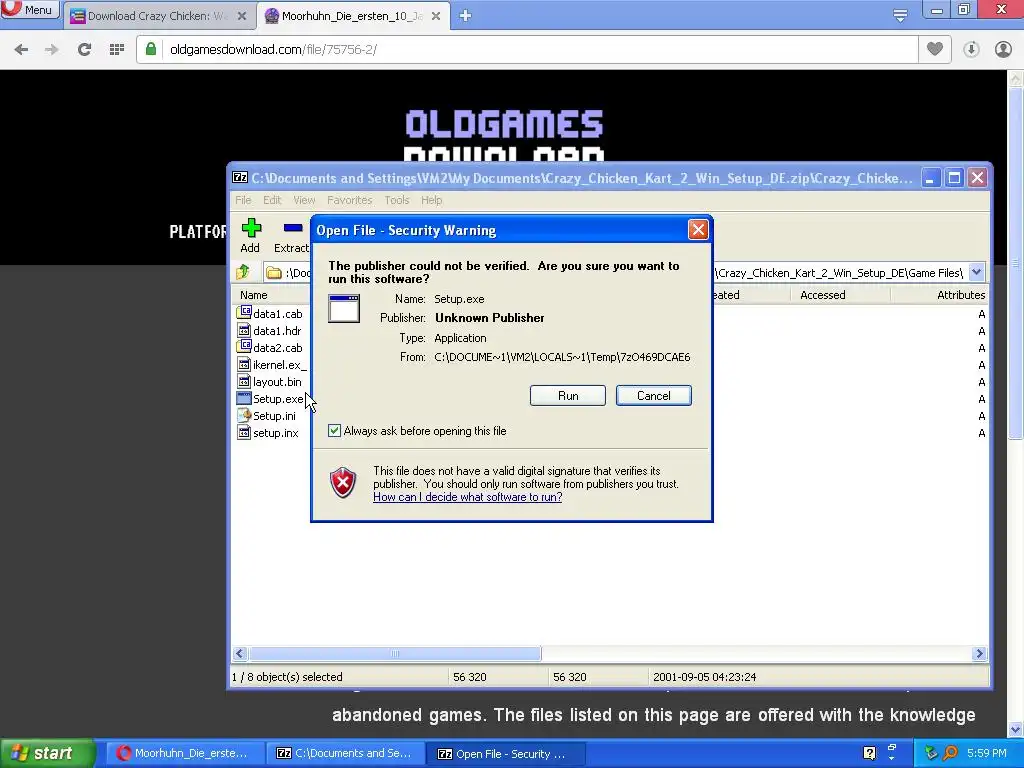Click the magnifier system tray icon
1024x768 pixels.
pos(950,753)
